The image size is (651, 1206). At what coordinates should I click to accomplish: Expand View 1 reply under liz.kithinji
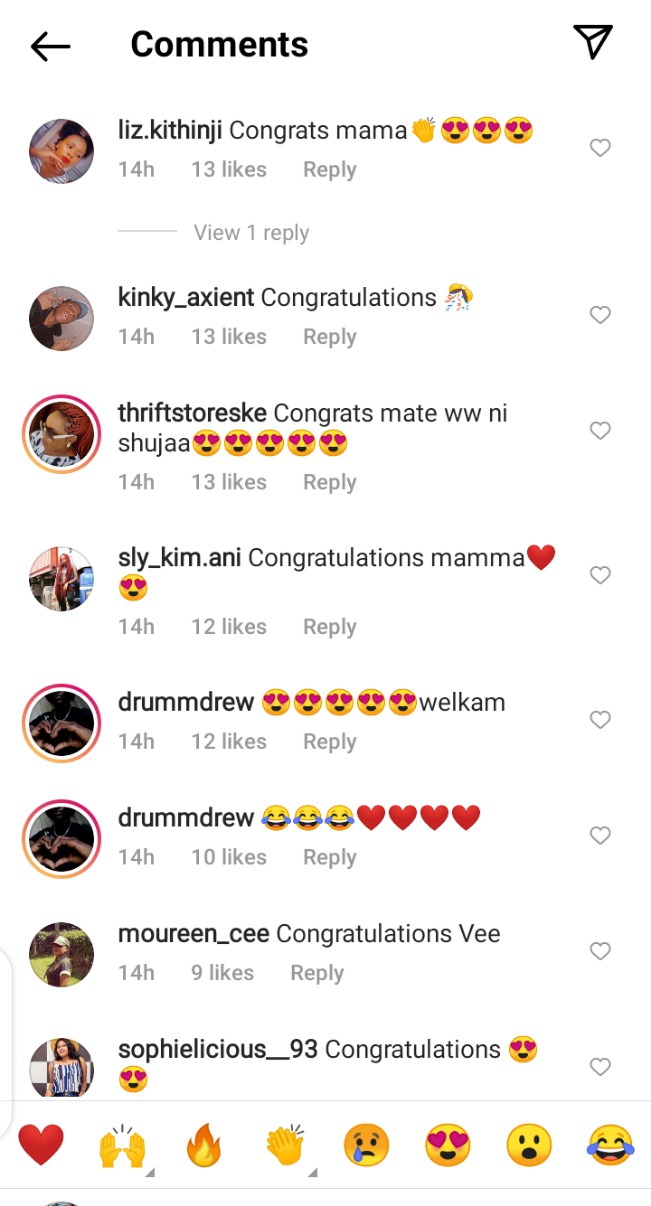click(251, 232)
